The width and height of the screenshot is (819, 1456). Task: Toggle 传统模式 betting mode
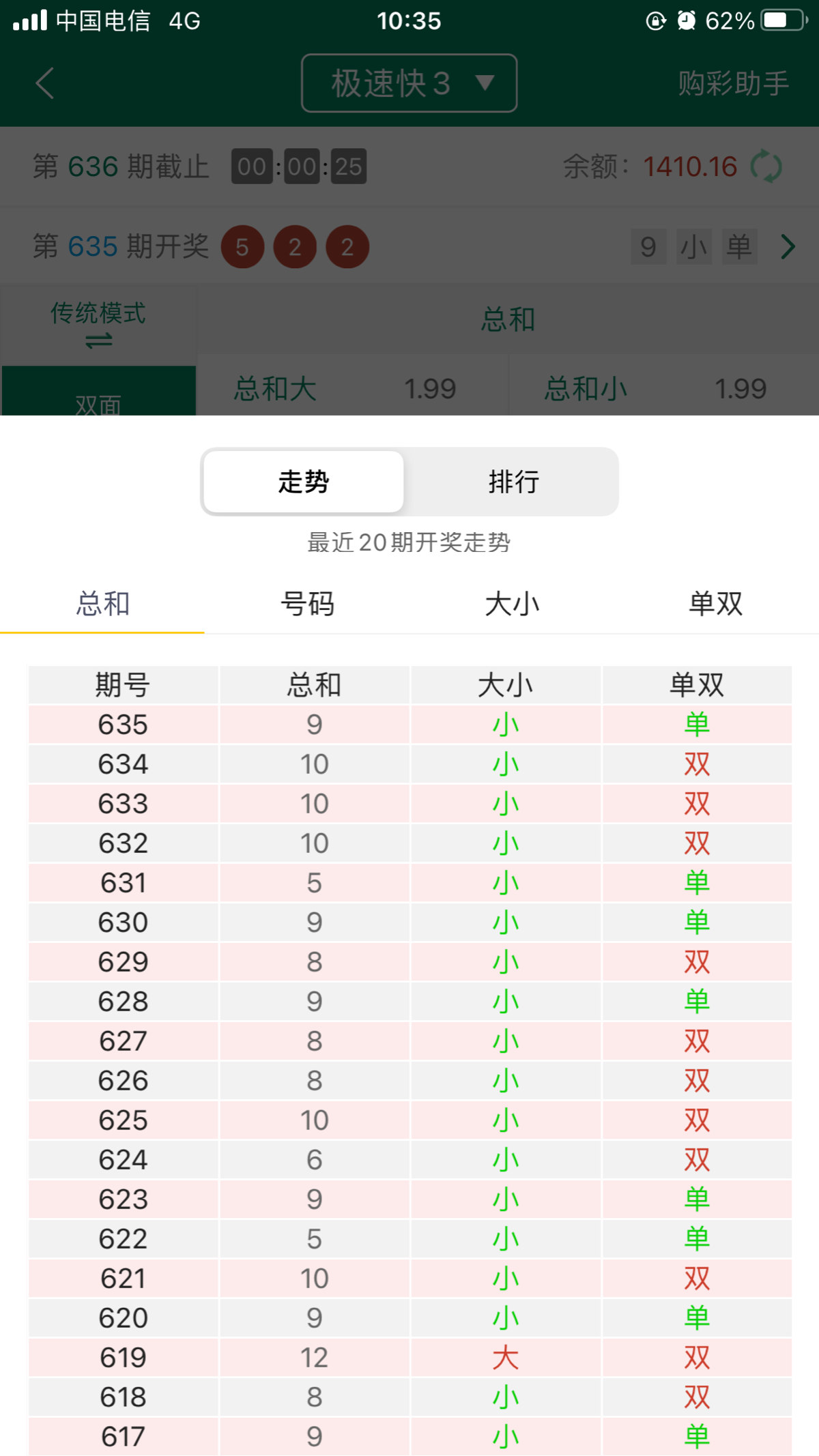pos(99,323)
